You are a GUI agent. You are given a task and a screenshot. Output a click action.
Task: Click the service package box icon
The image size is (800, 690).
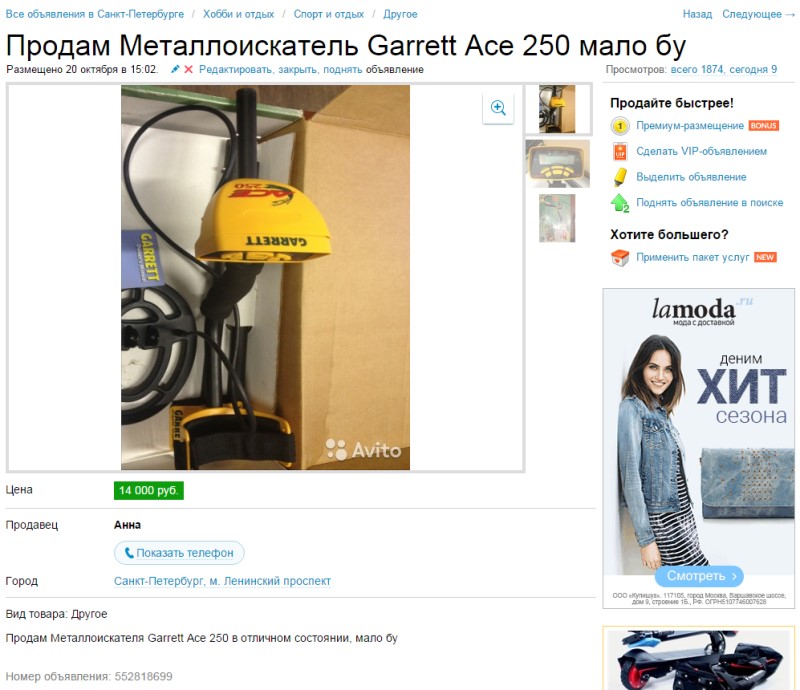click(620, 258)
